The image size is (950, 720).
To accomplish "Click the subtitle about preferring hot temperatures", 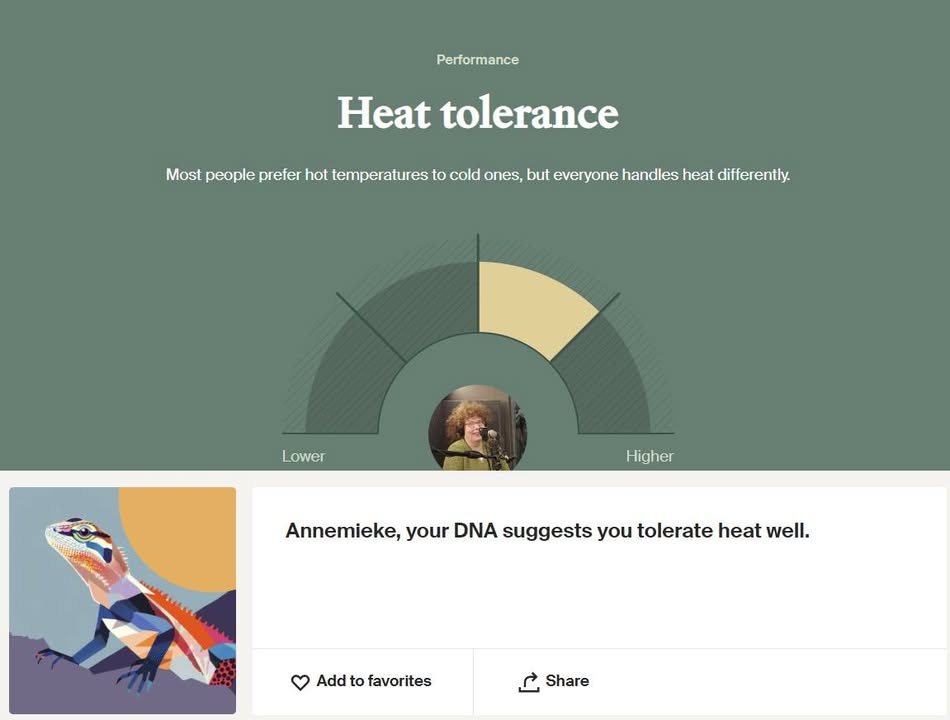I will [x=477, y=175].
